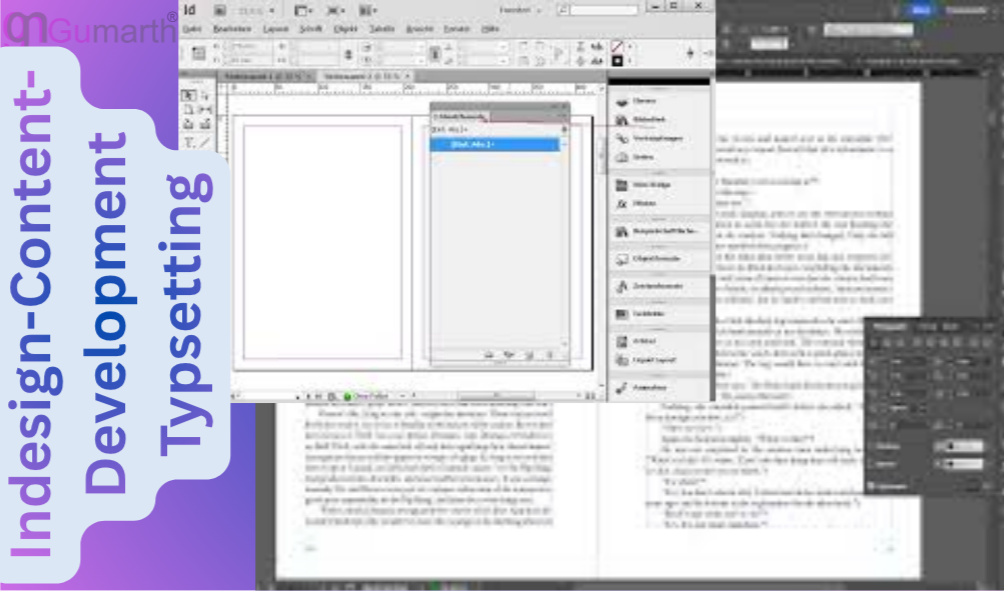Select the Gap tool in toolbox
Viewport: 1004px width, 591px height.
point(205,109)
